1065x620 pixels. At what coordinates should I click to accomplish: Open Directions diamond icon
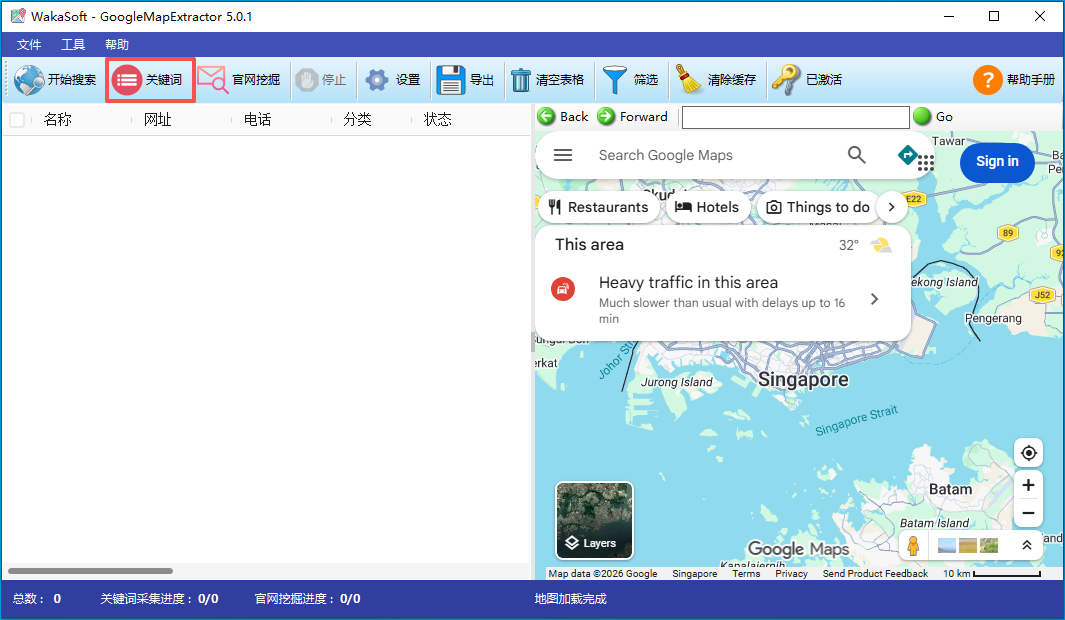point(907,155)
